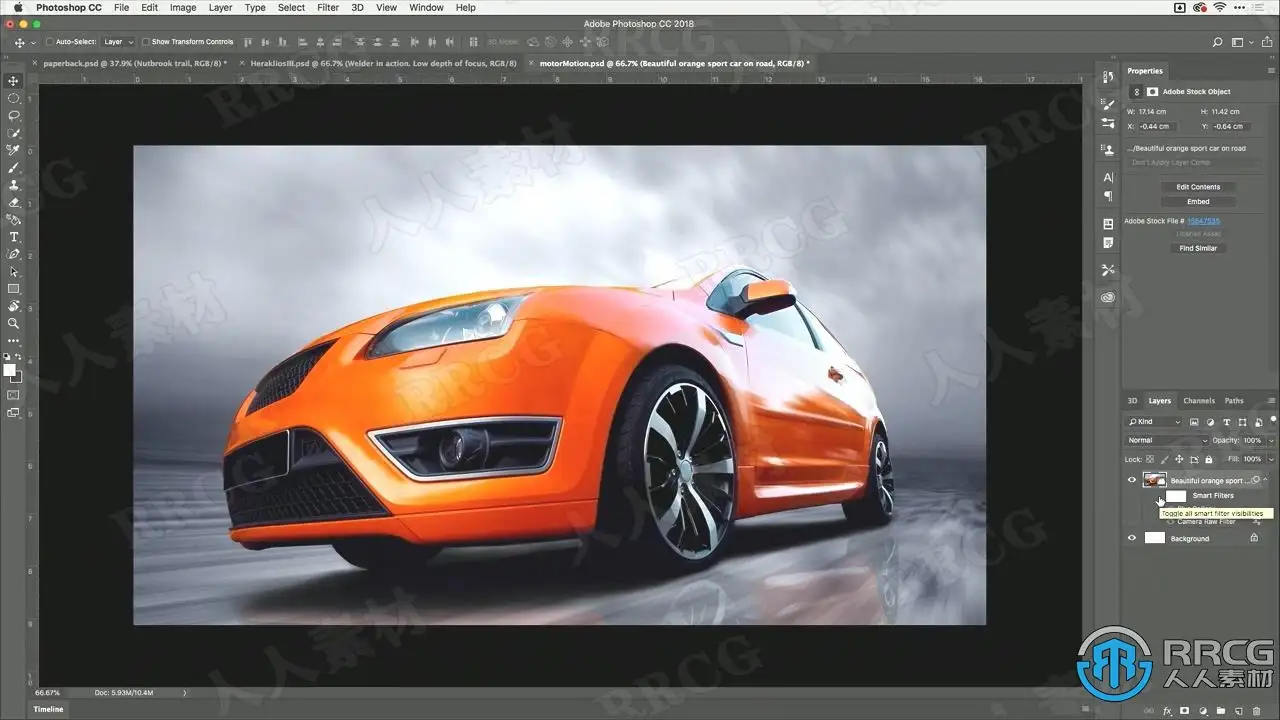The width and height of the screenshot is (1280, 720).
Task: Switch to the Channels tab
Action: tap(1198, 401)
